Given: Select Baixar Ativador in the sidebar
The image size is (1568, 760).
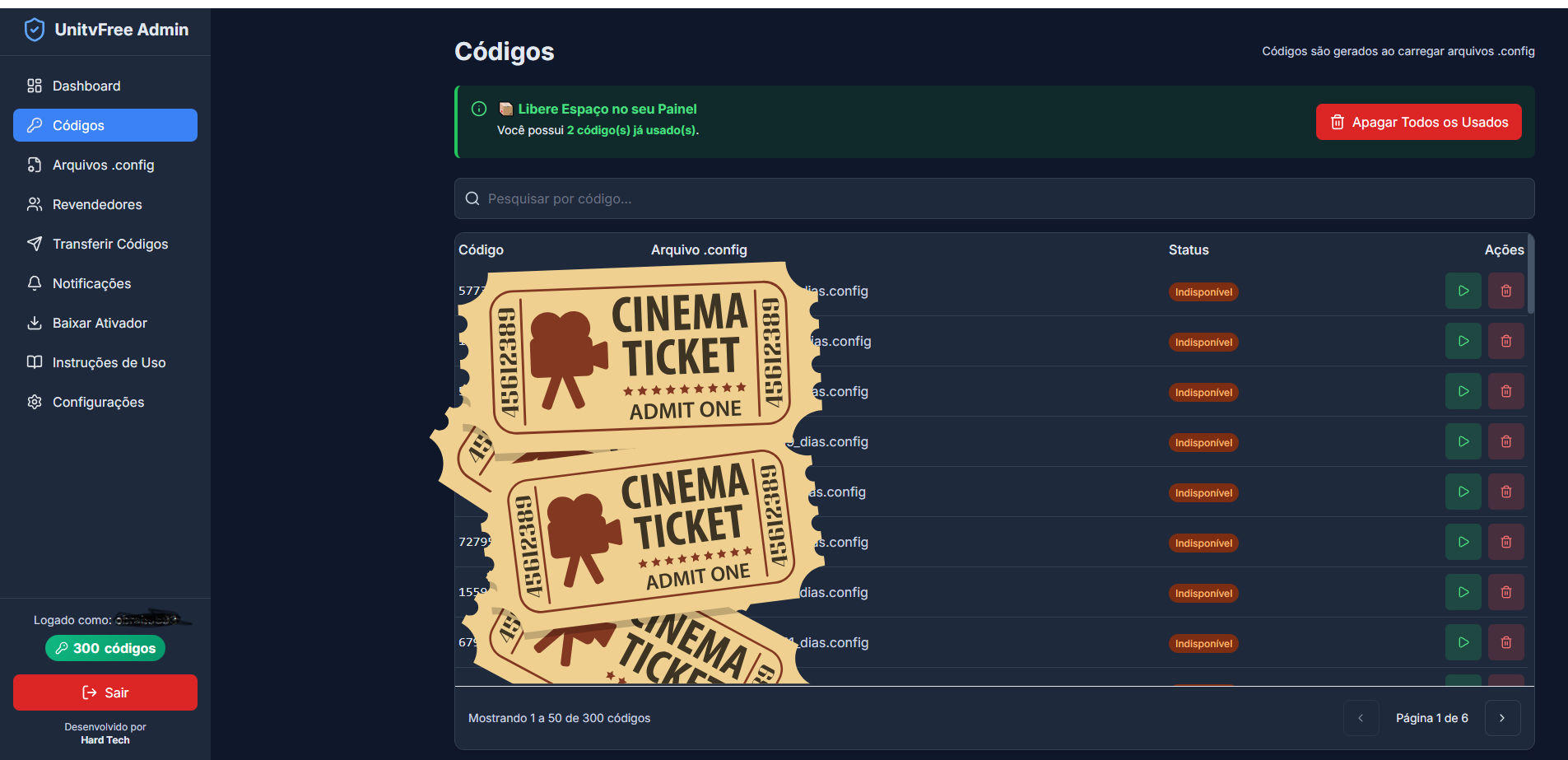Looking at the screenshot, I should click(100, 323).
